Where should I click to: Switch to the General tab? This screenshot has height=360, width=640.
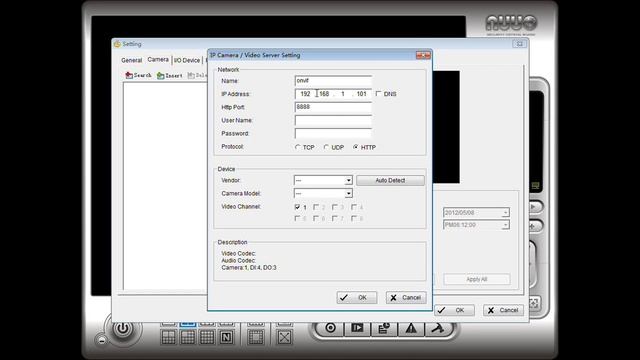click(131, 60)
